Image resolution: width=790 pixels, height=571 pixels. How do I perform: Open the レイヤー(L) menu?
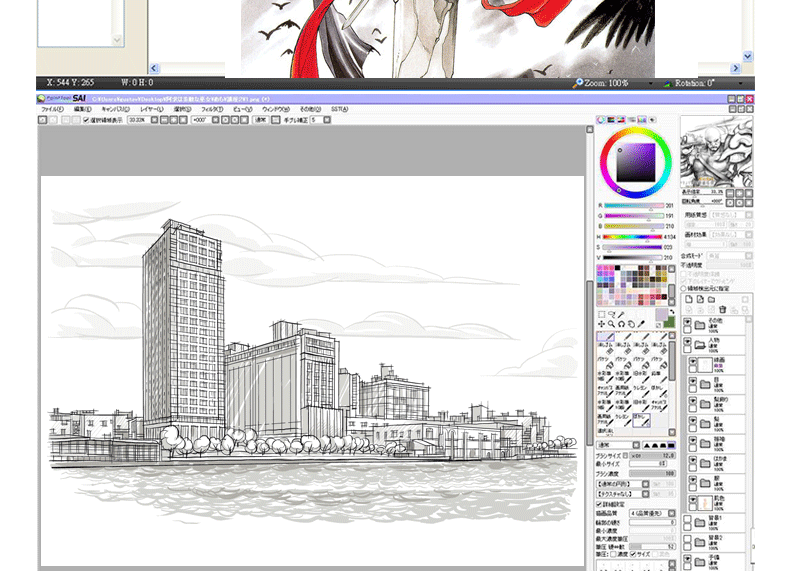tap(152, 108)
